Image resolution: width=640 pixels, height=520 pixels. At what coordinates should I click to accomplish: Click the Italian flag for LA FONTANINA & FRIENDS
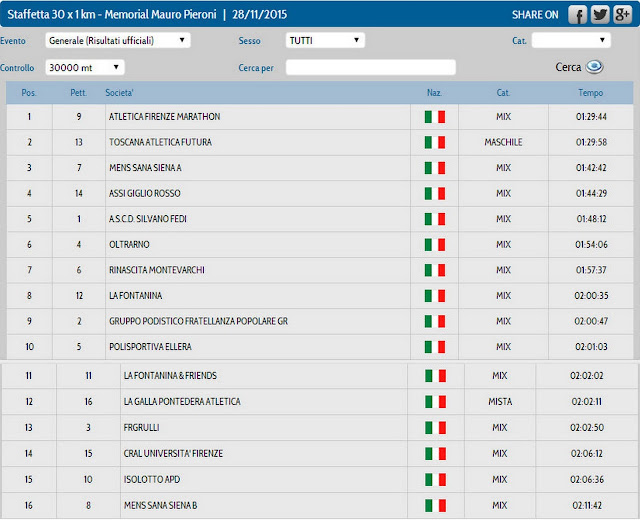click(x=435, y=376)
